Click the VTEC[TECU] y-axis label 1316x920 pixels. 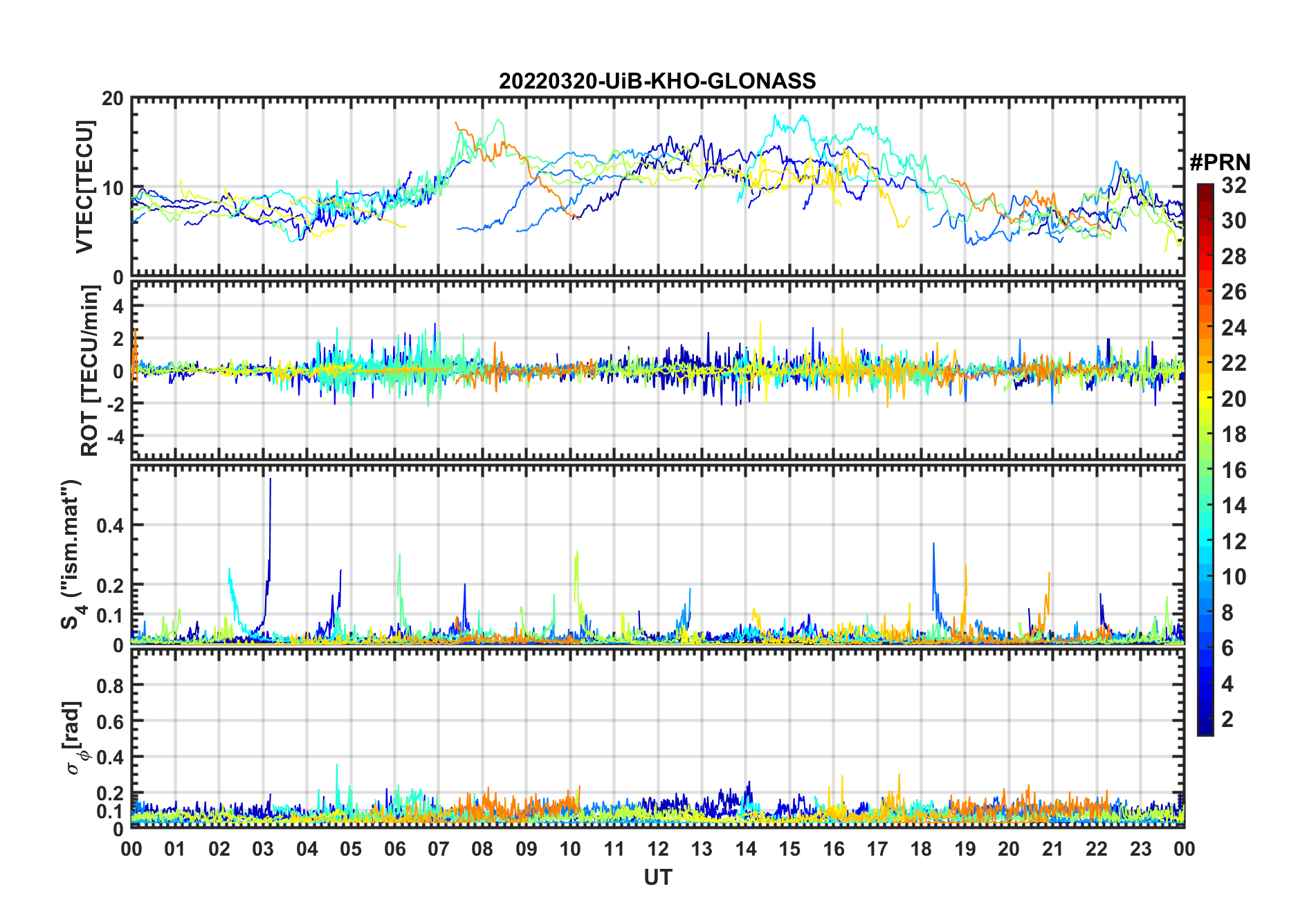coord(84,187)
